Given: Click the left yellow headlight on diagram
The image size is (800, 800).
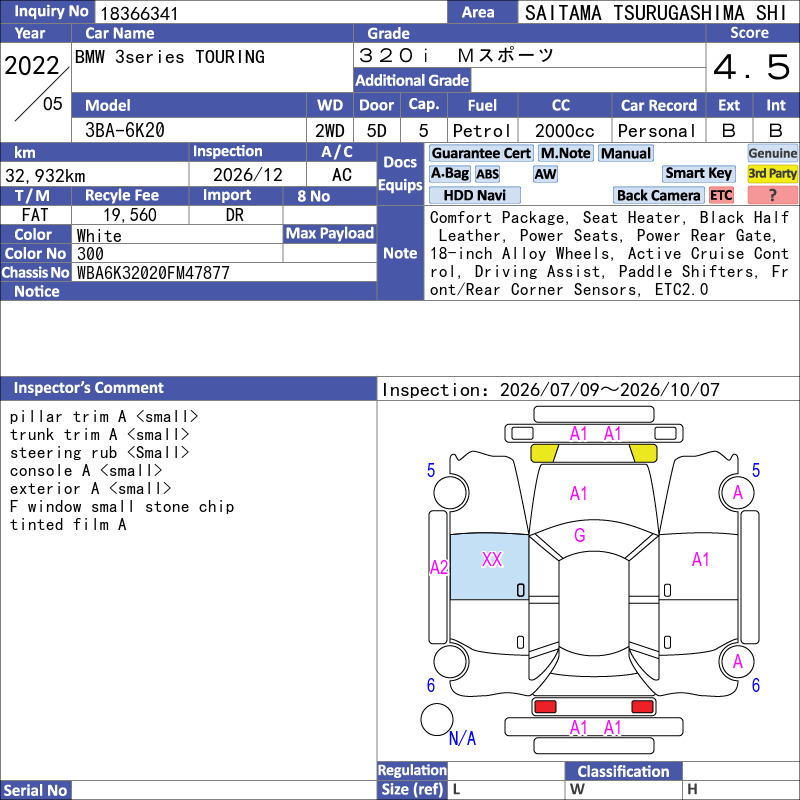Looking at the screenshot, I should tap(544, 453).
